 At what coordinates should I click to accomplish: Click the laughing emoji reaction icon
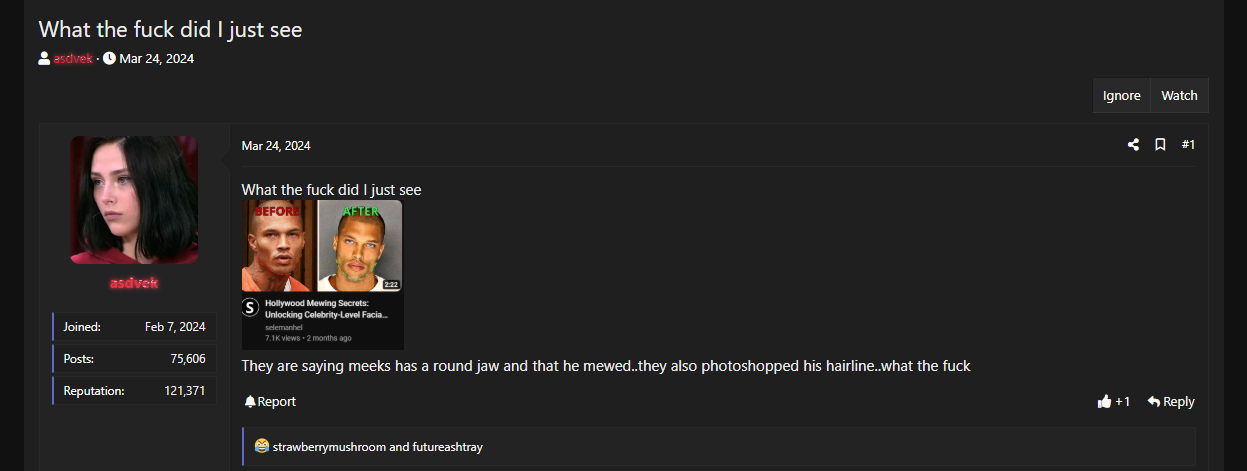click(261, 447)
